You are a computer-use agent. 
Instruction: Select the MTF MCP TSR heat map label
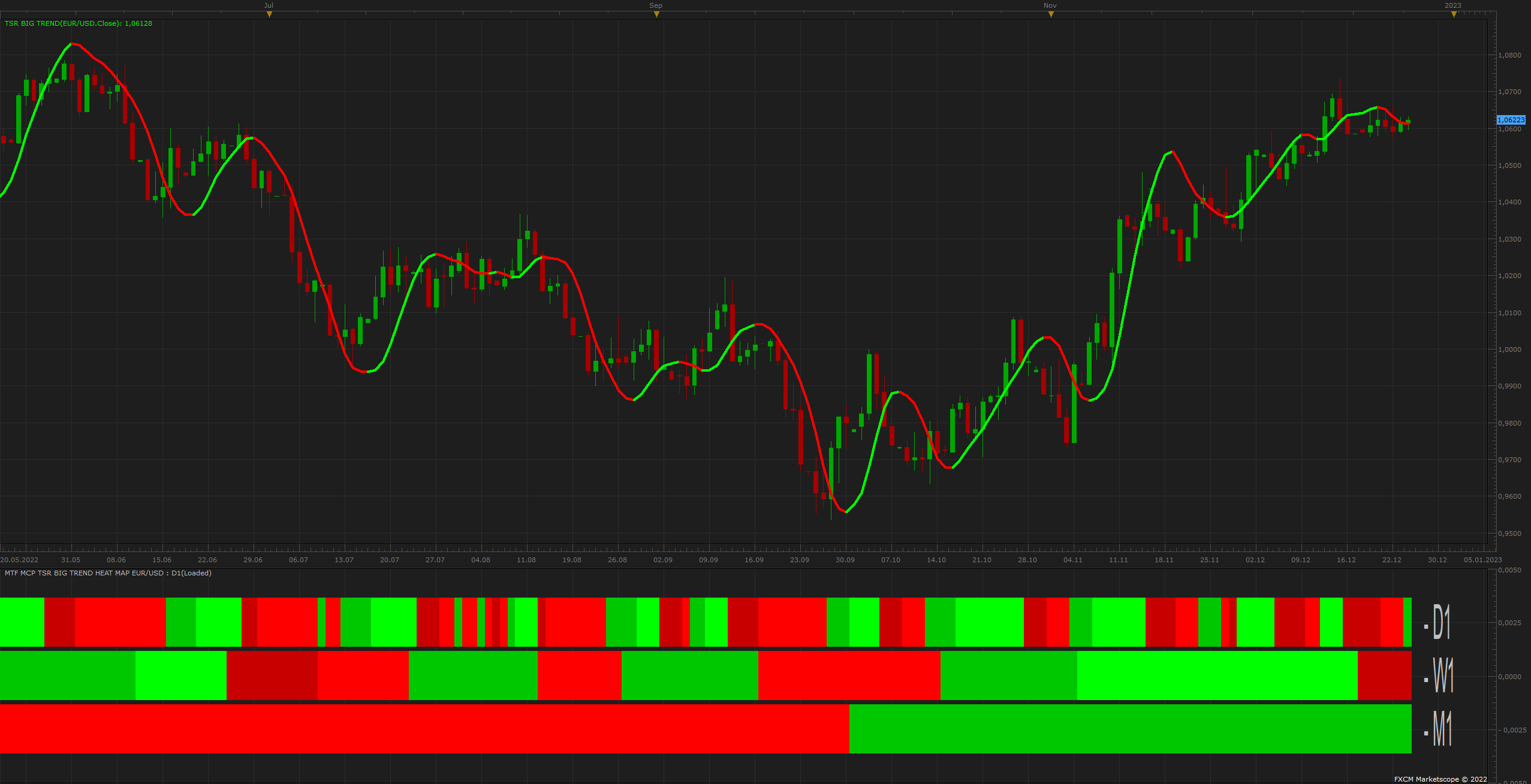pos(108,573)
